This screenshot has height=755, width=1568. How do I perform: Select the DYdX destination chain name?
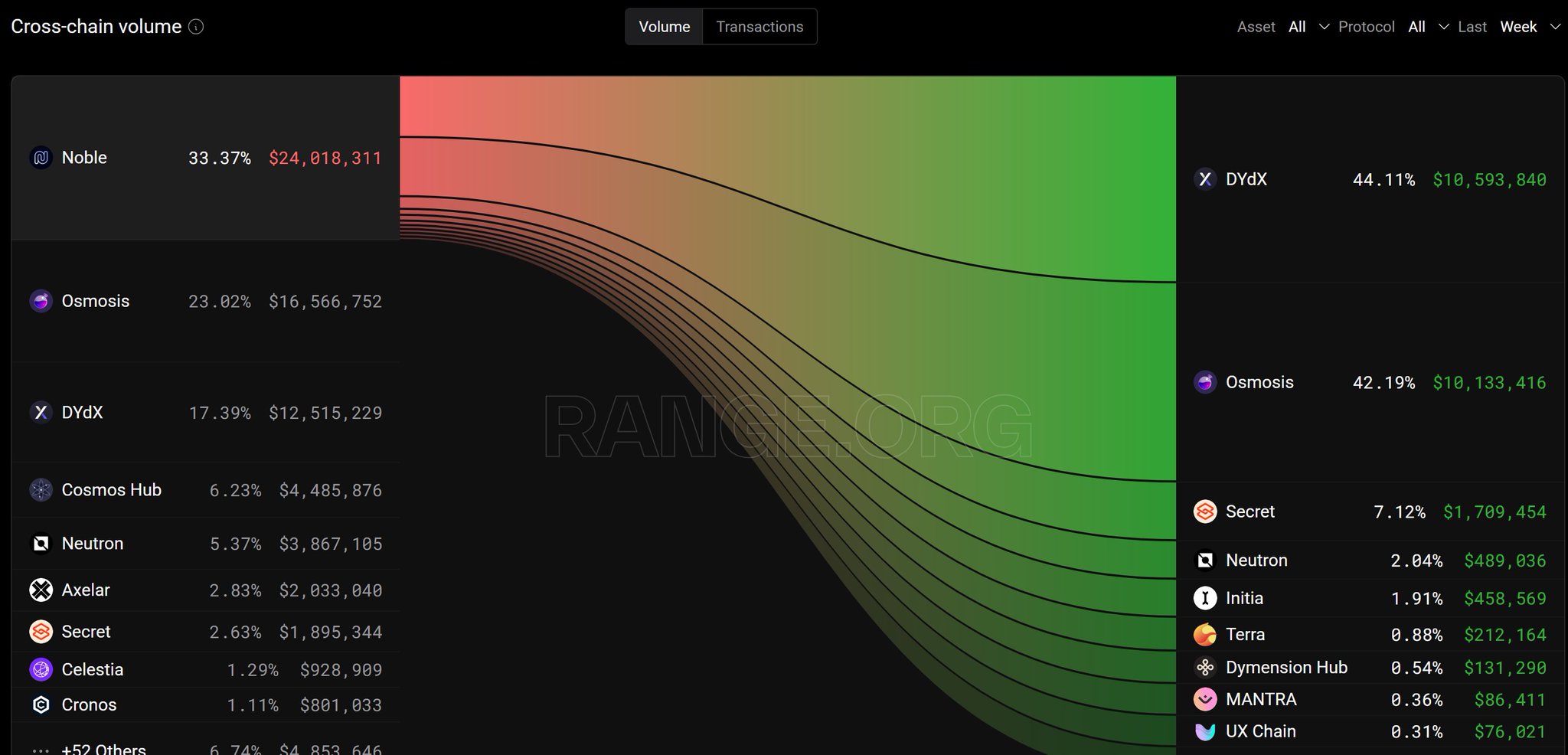click(1246, 179)
